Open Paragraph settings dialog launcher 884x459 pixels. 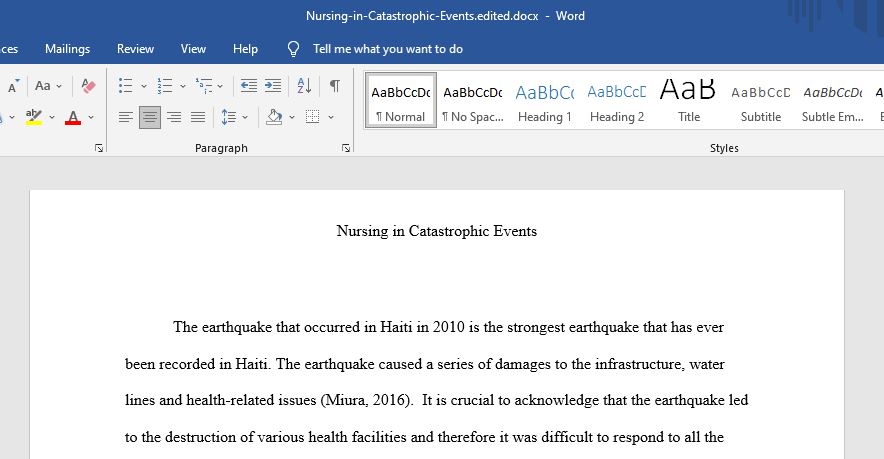346,148
